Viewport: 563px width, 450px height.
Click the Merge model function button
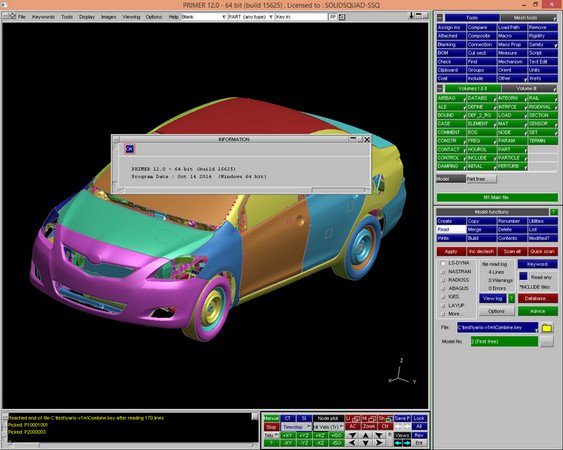tap(481, 229)
